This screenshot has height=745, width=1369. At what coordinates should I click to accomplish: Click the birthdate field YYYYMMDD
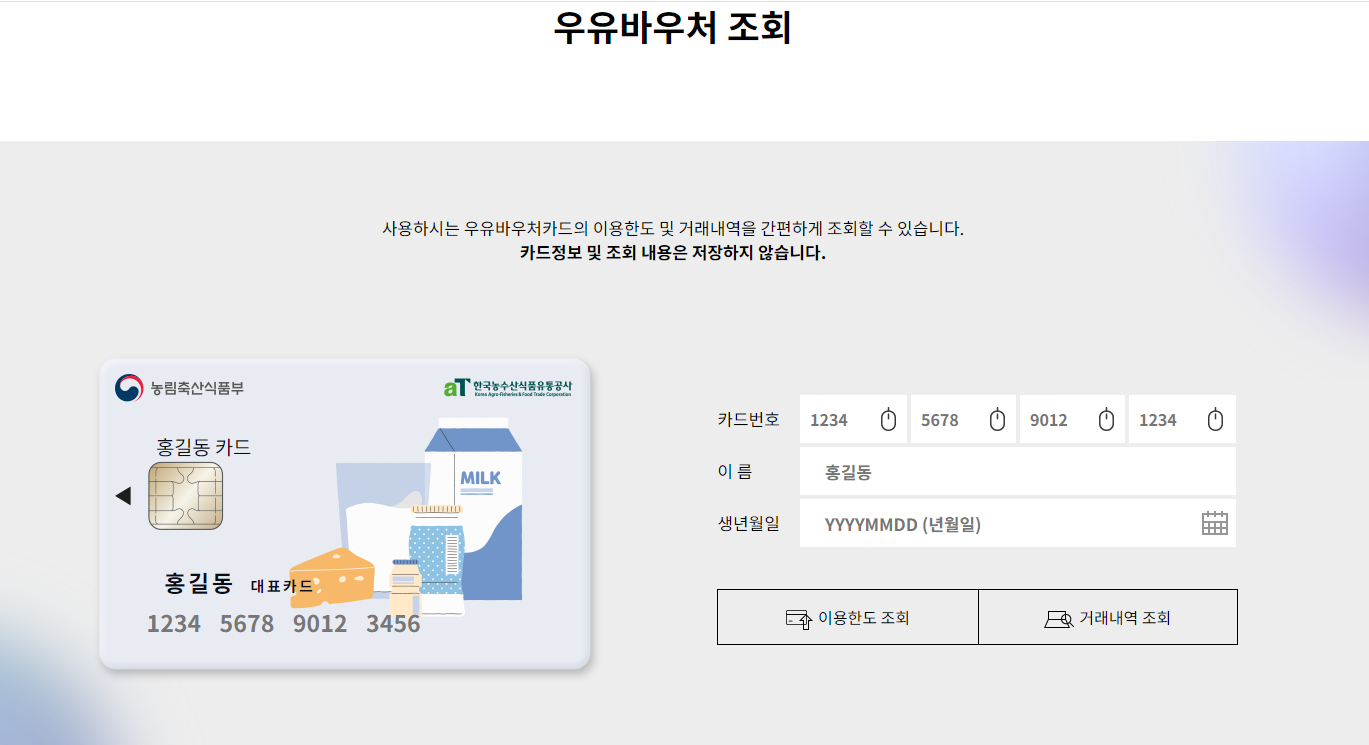(x=1018, y=523)
